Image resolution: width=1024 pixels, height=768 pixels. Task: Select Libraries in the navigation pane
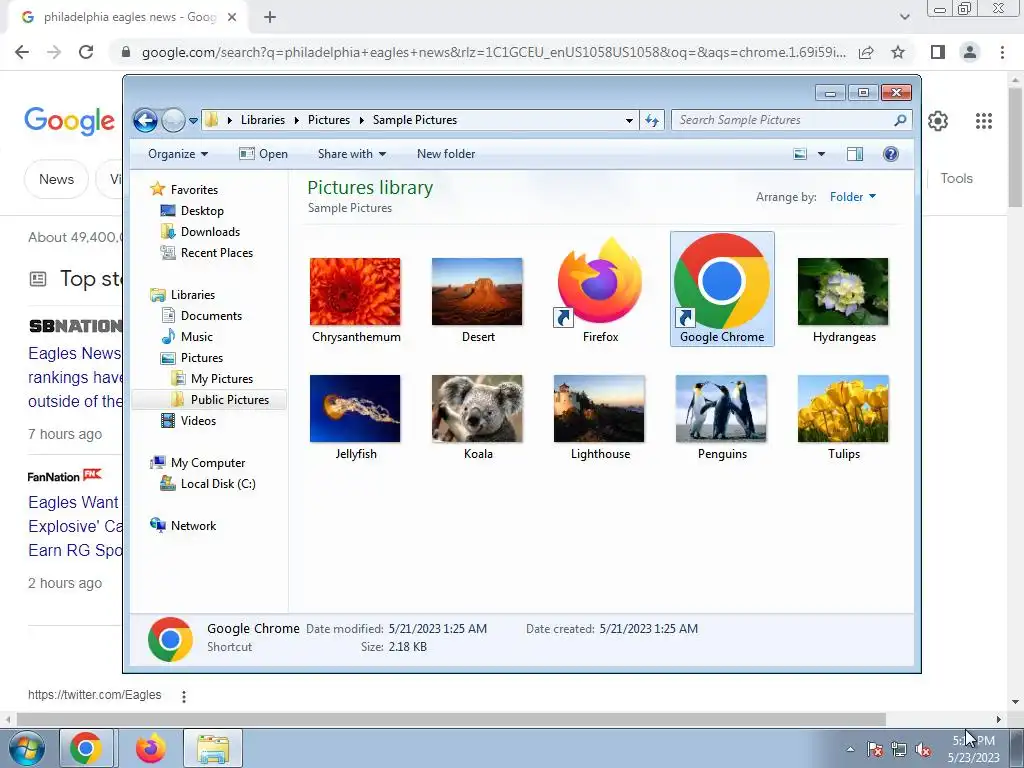click(x=193, y=295)
